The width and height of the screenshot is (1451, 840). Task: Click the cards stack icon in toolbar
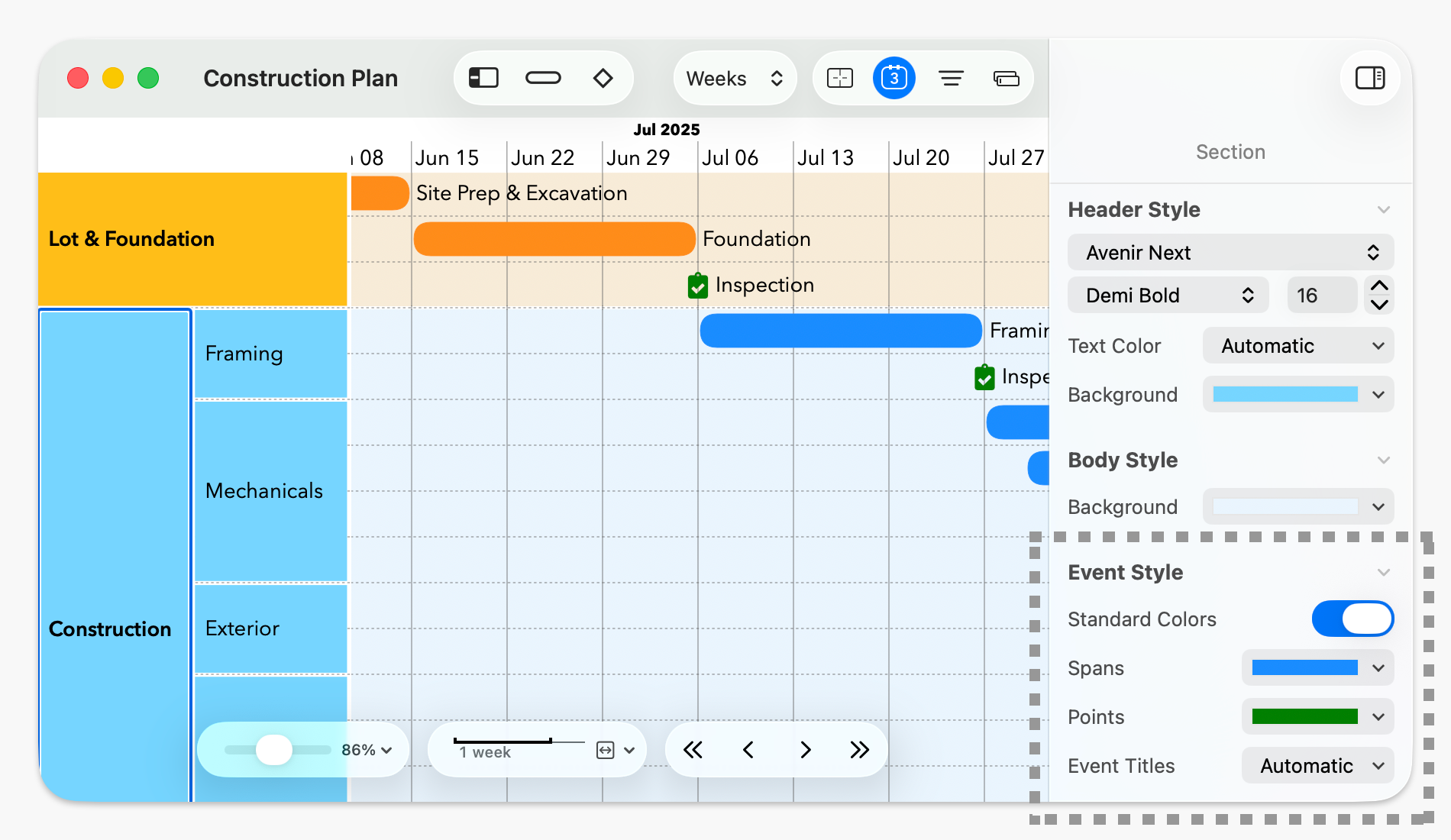(x=1006, y=77)
